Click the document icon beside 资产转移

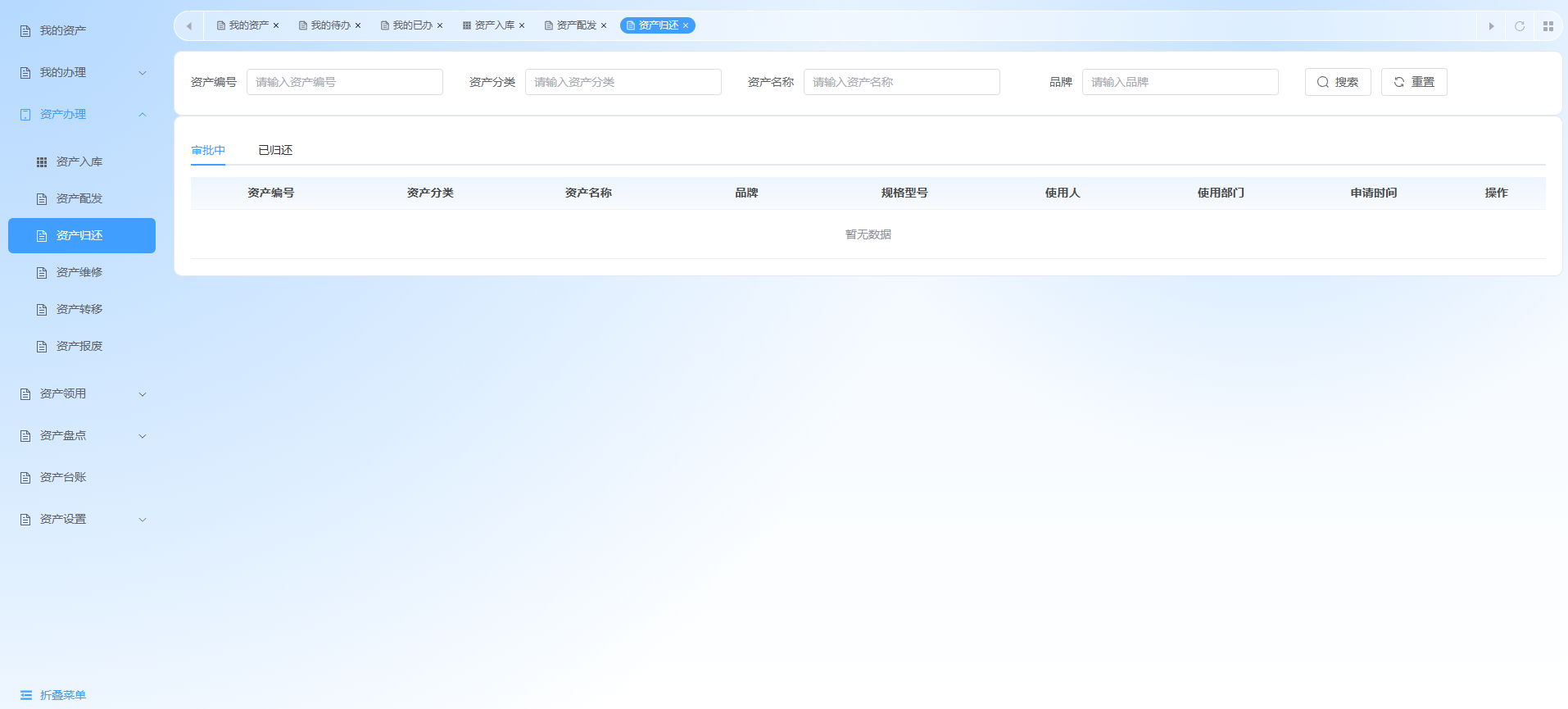(x=42, y=310)
